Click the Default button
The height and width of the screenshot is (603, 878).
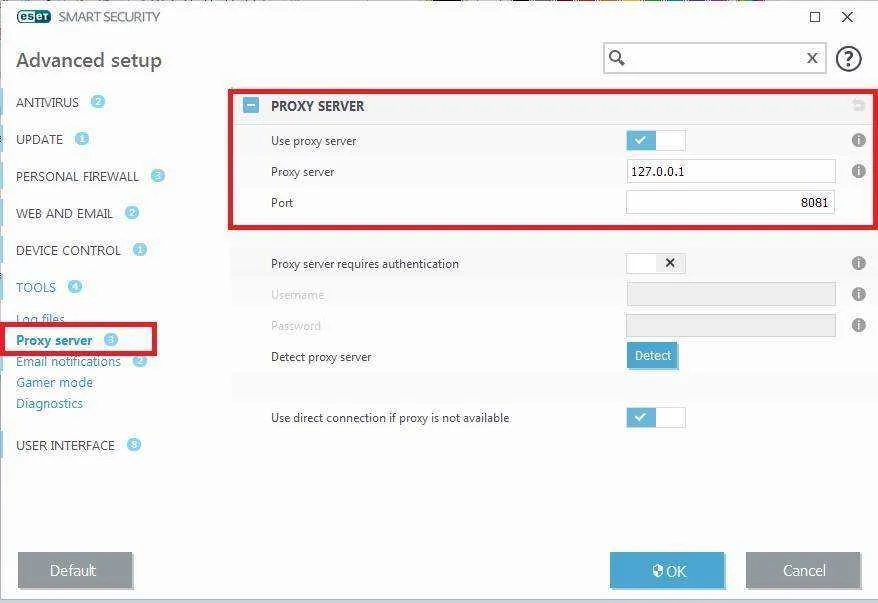click(x=75, y=571)
